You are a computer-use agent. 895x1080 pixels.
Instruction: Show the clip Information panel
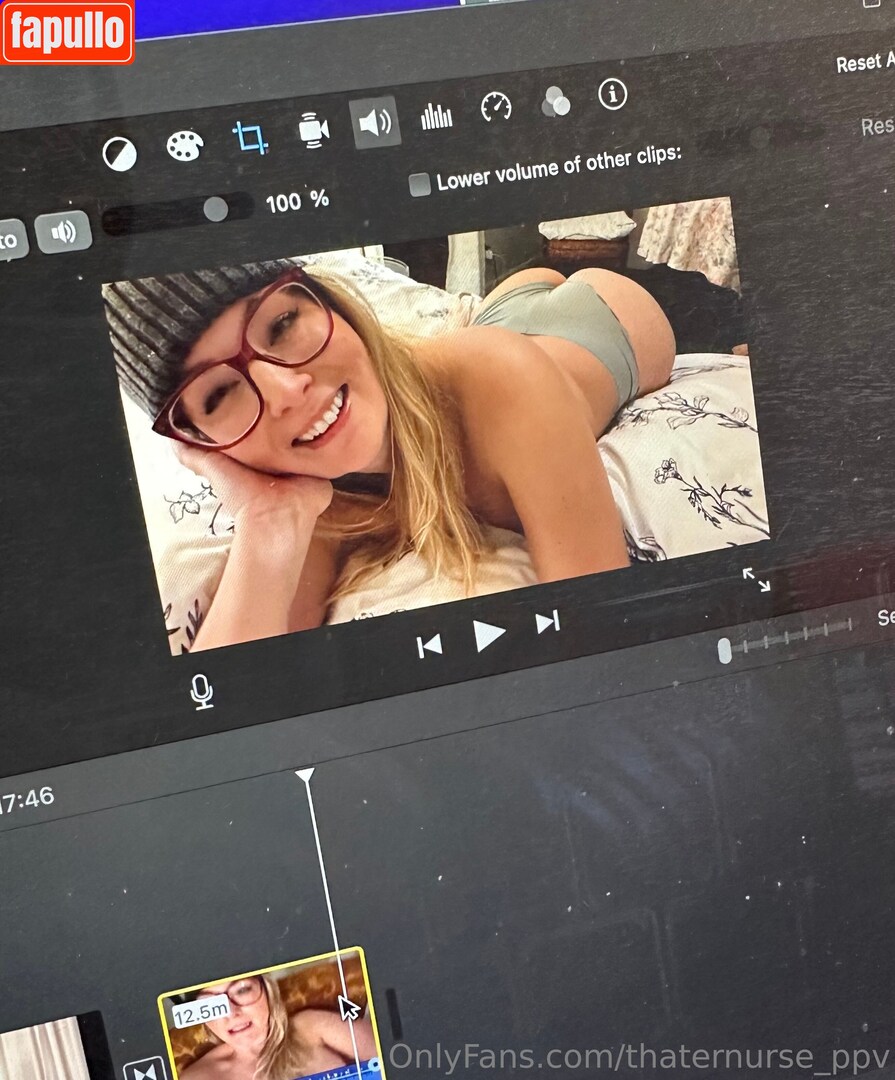tap(612, 95)
